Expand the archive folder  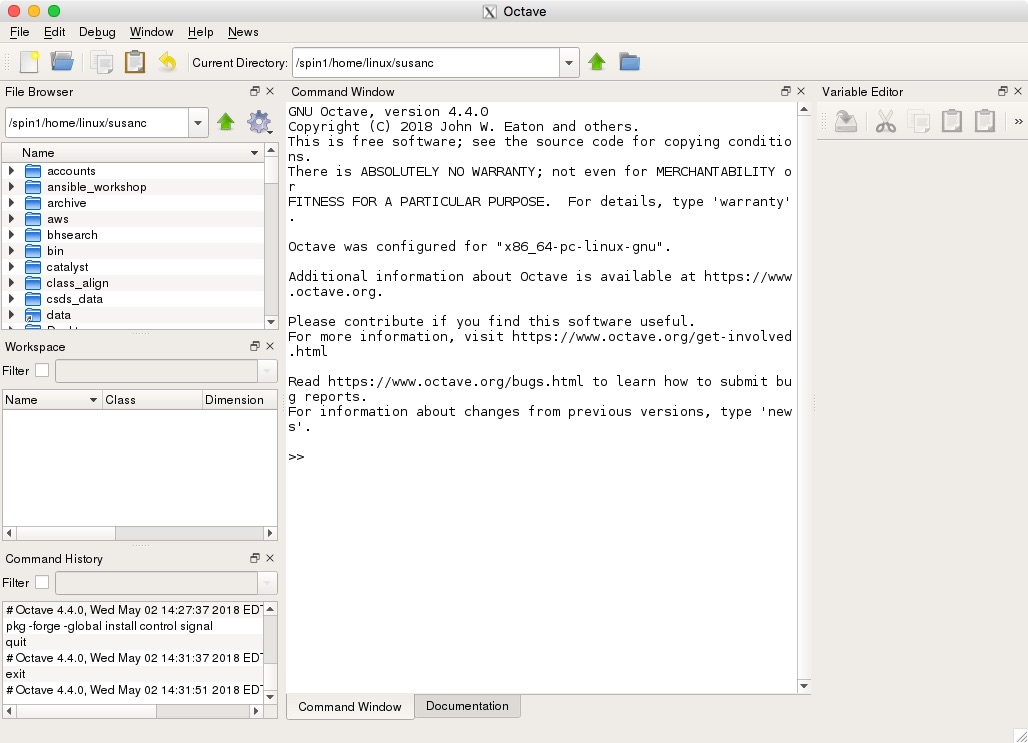11,203
